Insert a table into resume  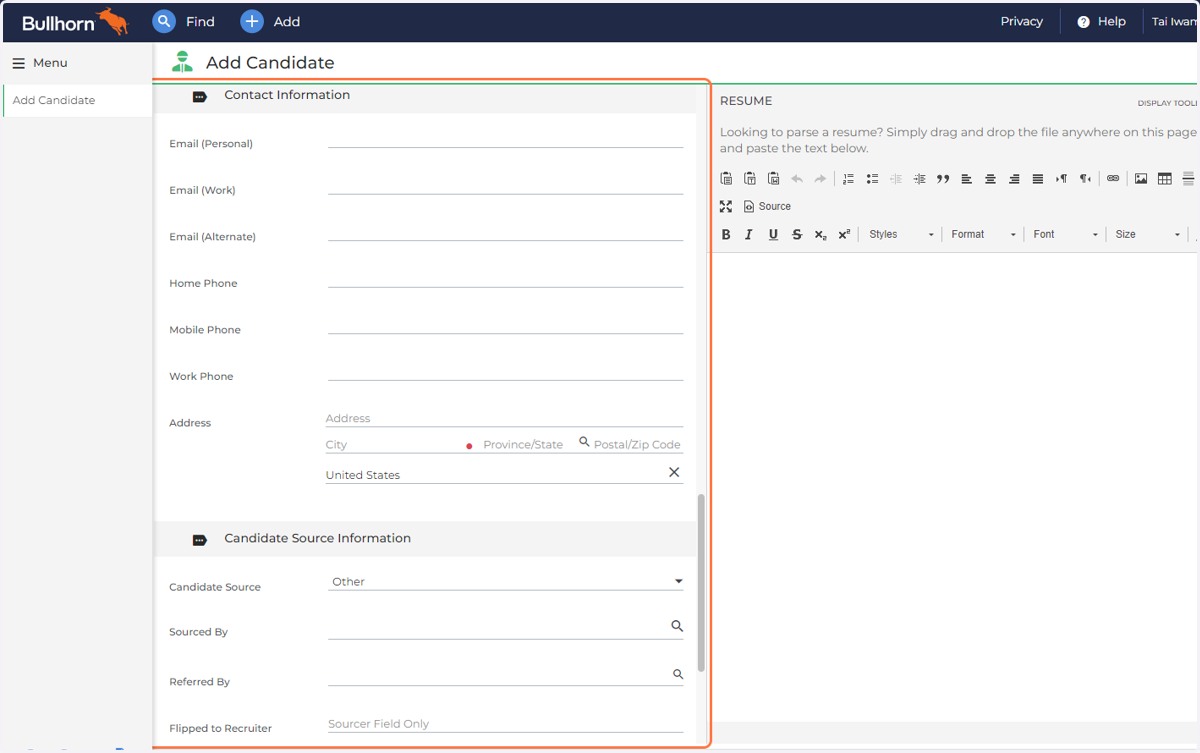(1165, 179)
